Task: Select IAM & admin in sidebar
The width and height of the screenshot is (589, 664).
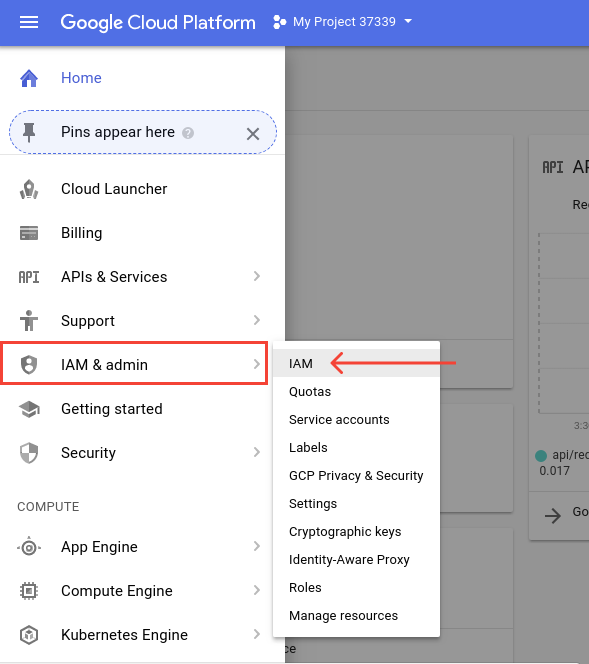Action: (134, 364)
